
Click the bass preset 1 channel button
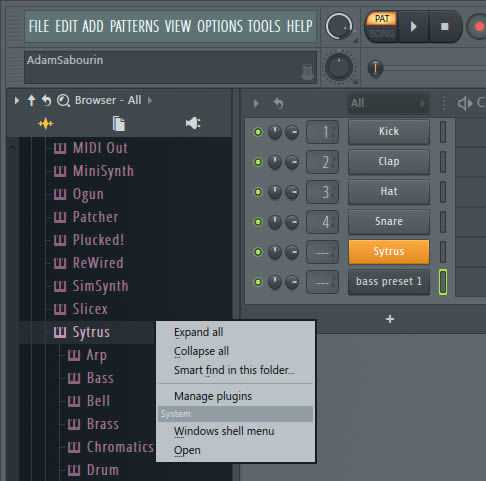pyautogui.click(x=389, y=282)
